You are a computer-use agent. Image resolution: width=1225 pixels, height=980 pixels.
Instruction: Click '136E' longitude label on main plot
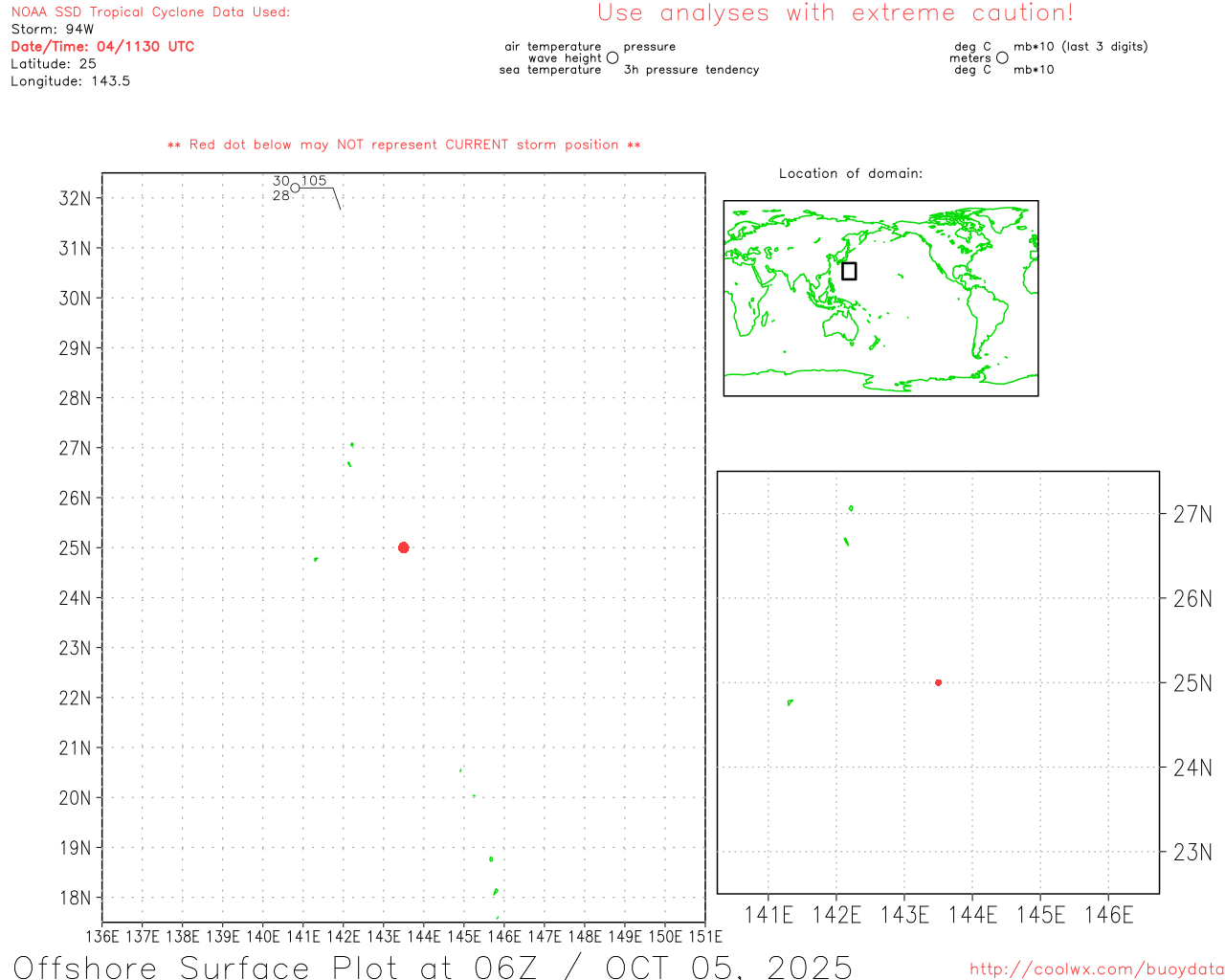(102, 937)
